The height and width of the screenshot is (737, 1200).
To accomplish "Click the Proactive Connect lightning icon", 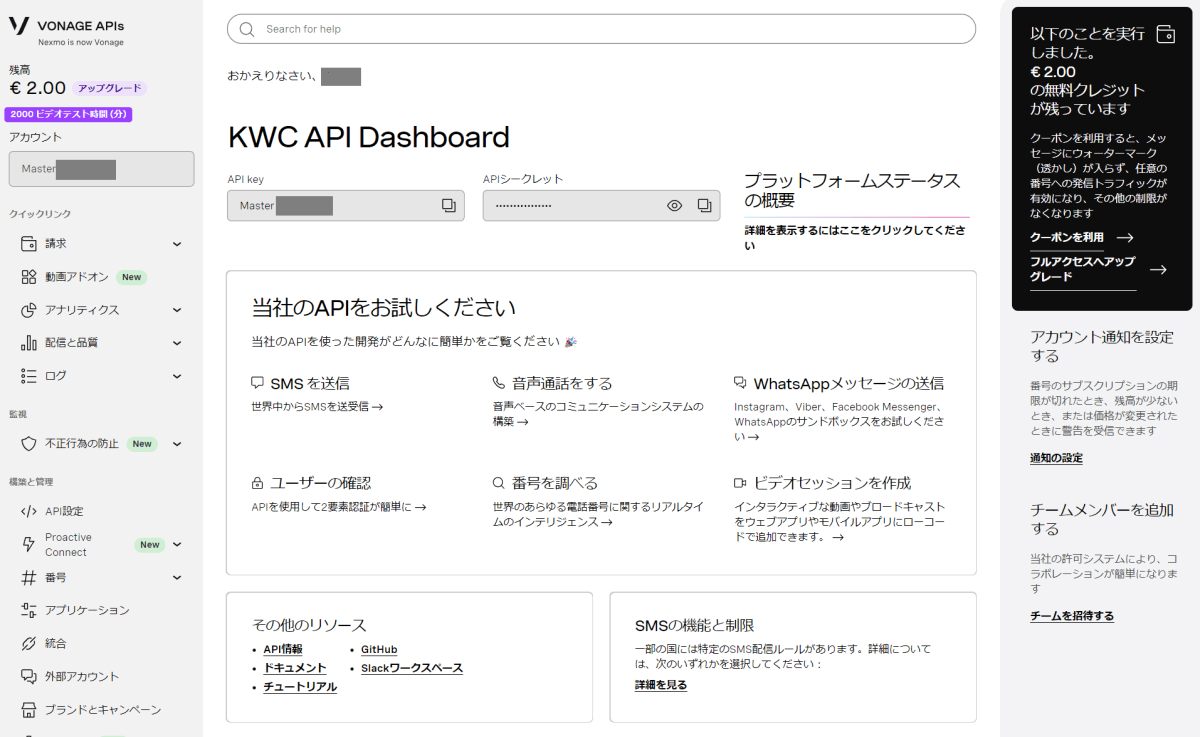I will [28, 544].
